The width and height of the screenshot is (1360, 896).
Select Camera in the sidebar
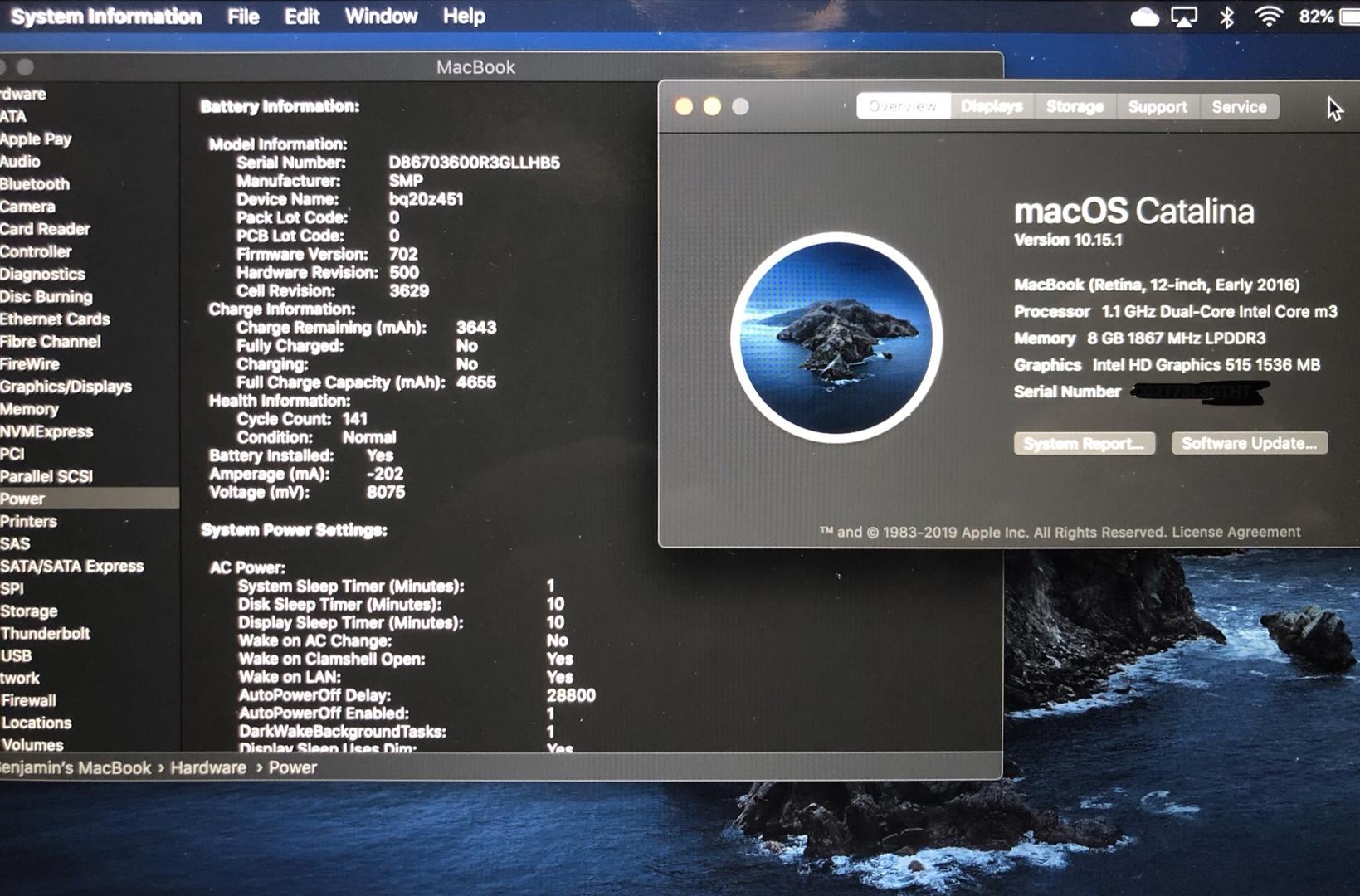click(27, 206)
